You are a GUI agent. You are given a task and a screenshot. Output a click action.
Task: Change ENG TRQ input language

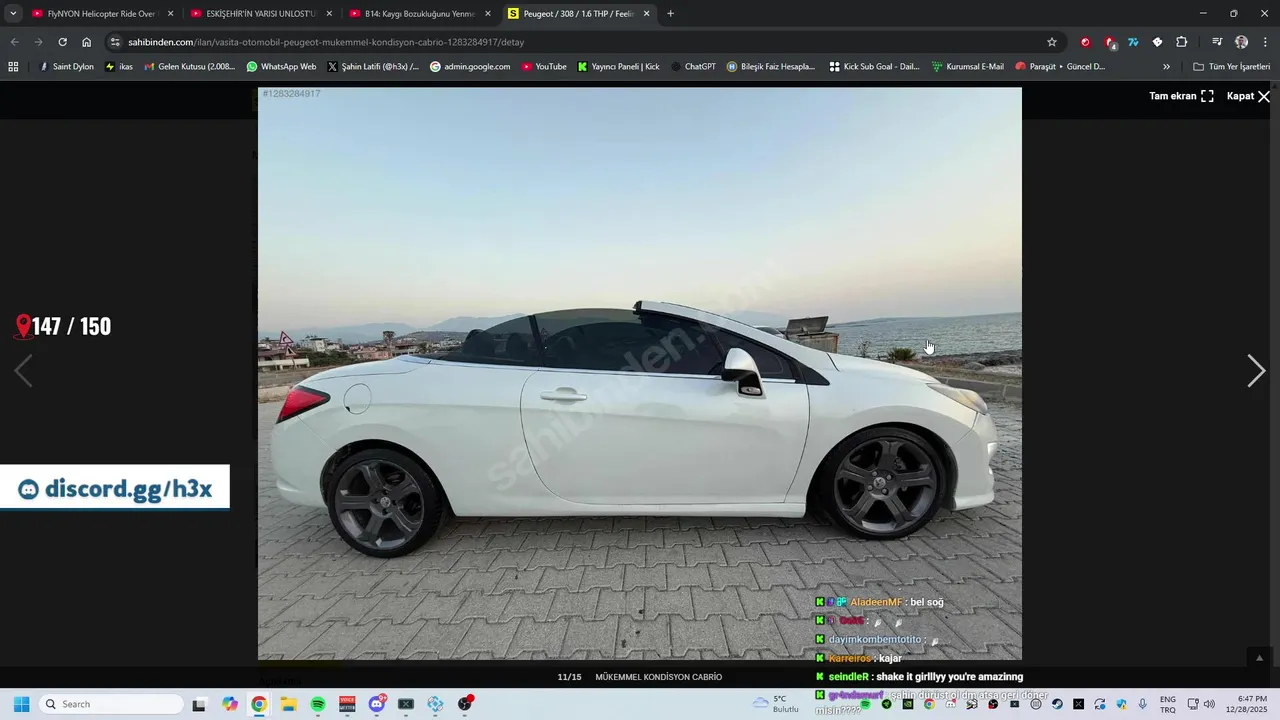pyautogui.click(x=1167, y=704)
